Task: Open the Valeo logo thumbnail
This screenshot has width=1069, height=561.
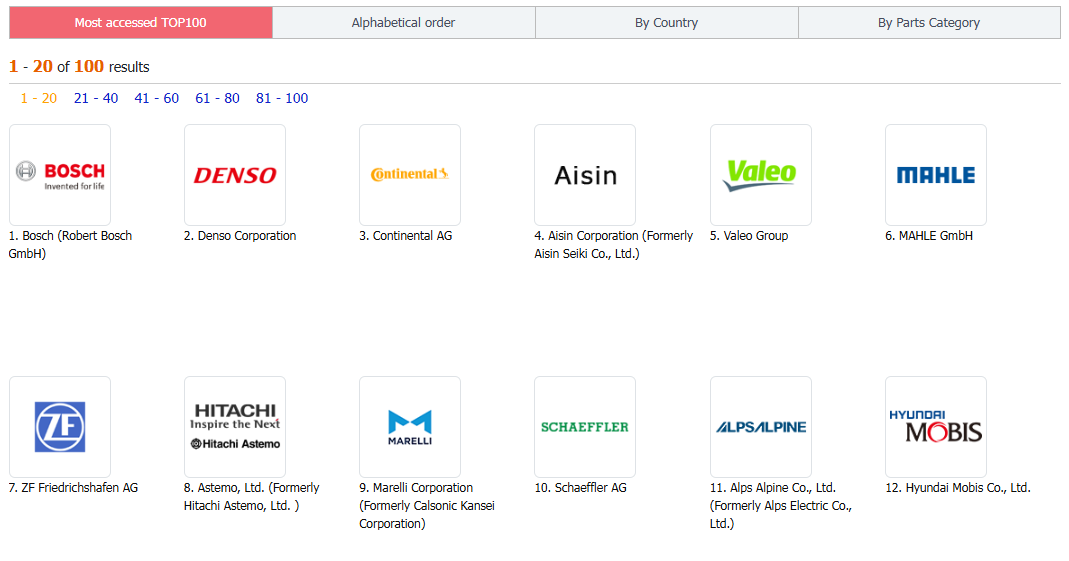Action: 761,175
